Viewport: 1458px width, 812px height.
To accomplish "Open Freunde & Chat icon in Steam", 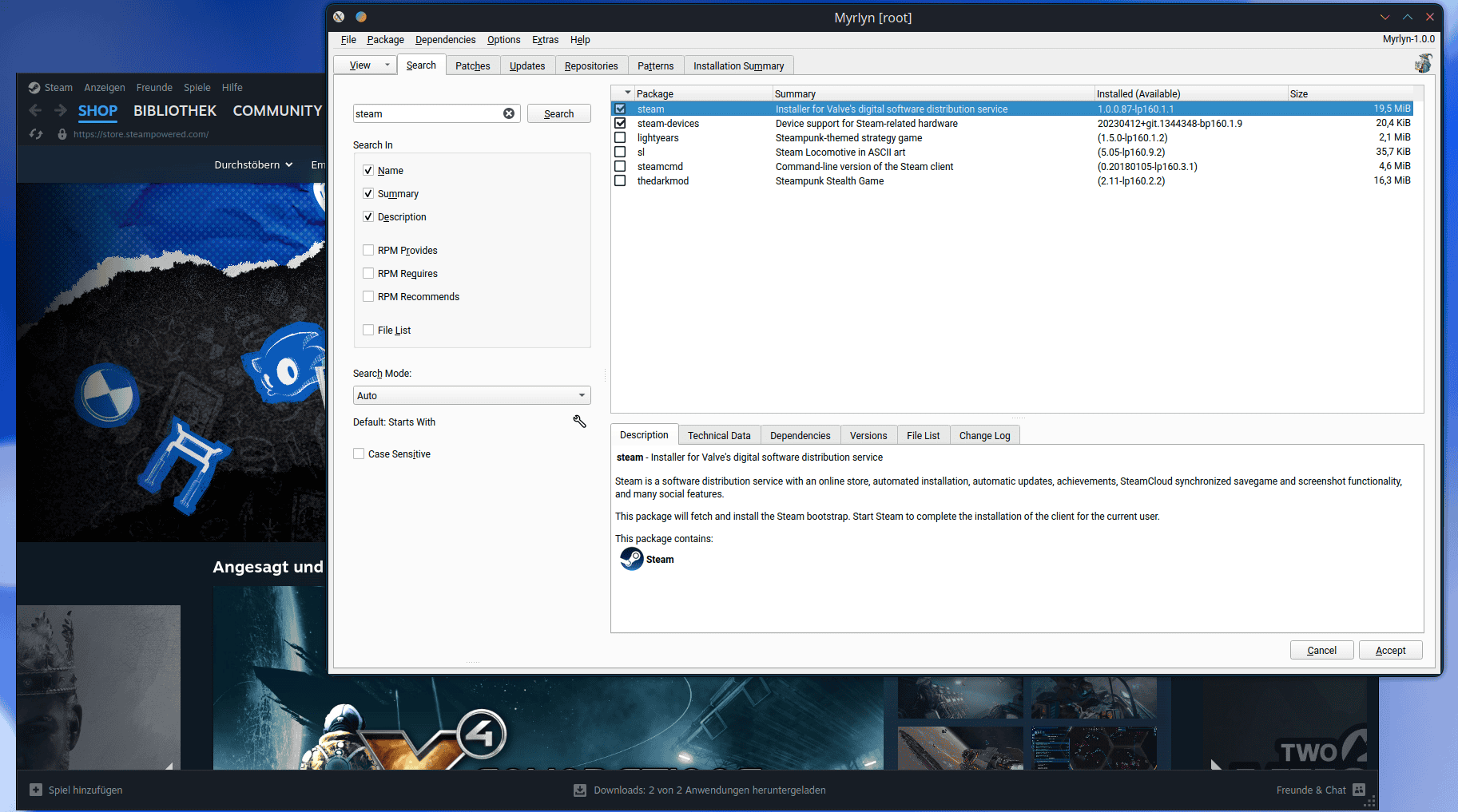I will pyautogui.click(x=1359, y=790).
